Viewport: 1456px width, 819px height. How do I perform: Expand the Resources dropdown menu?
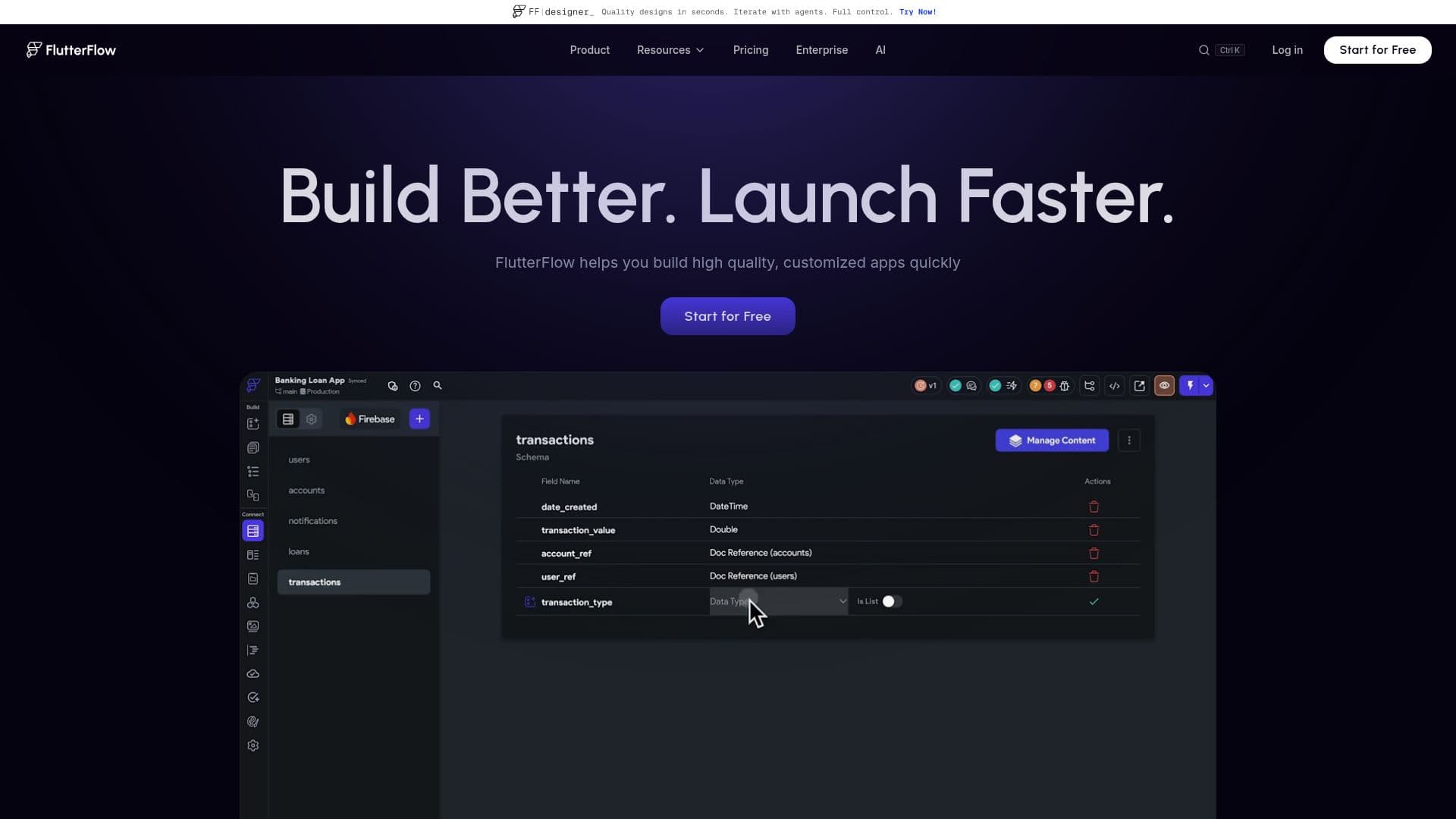point(670,50)
